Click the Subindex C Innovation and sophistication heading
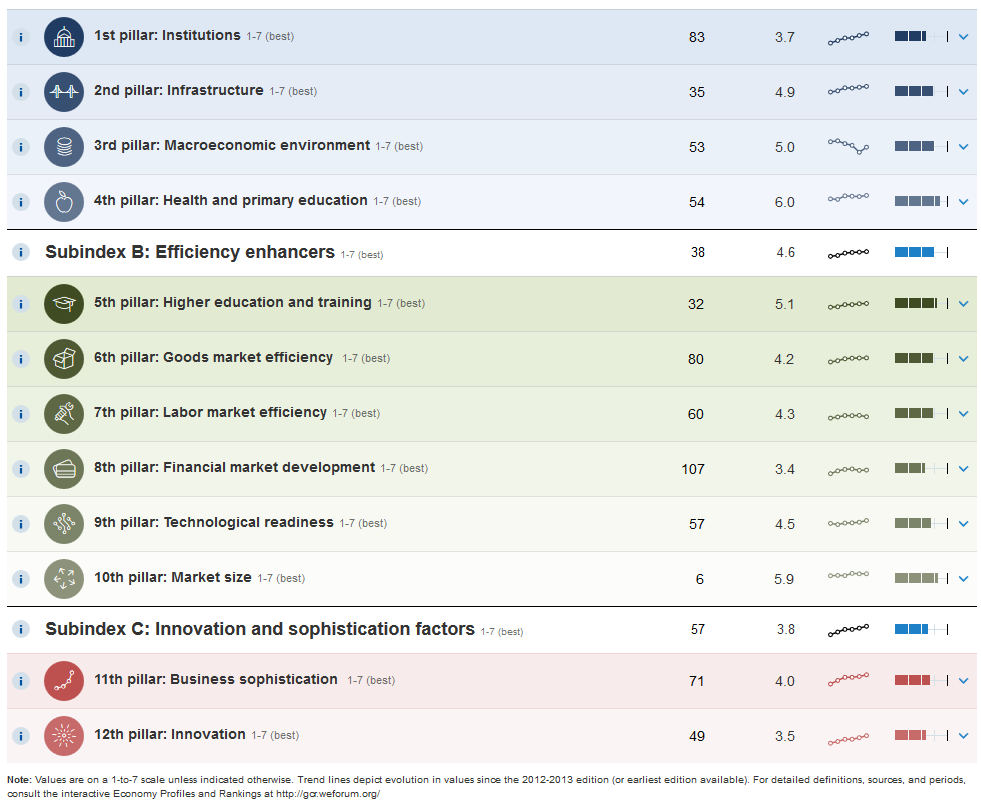Viewport: 981px width, 805px height. [x=260, y=629]
